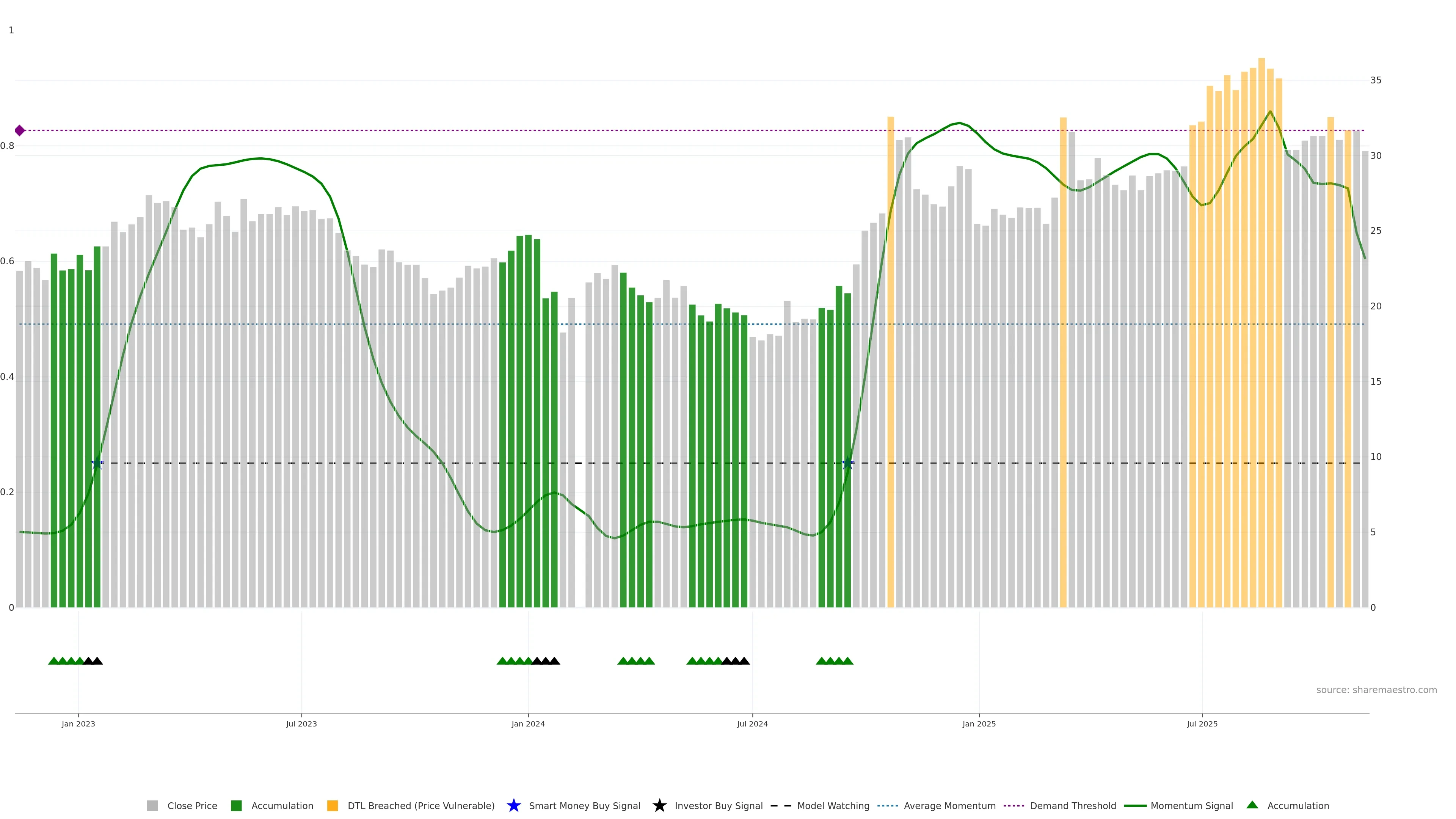This screenshot has width=1456, height=819.
Task: Click the blue star marker near late 2024
Action: click(847, 463)
